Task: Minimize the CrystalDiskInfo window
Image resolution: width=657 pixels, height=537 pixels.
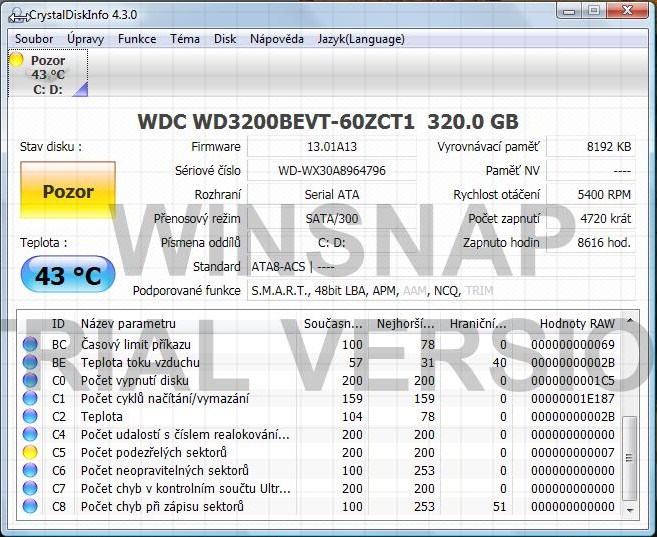Action: 569,11
